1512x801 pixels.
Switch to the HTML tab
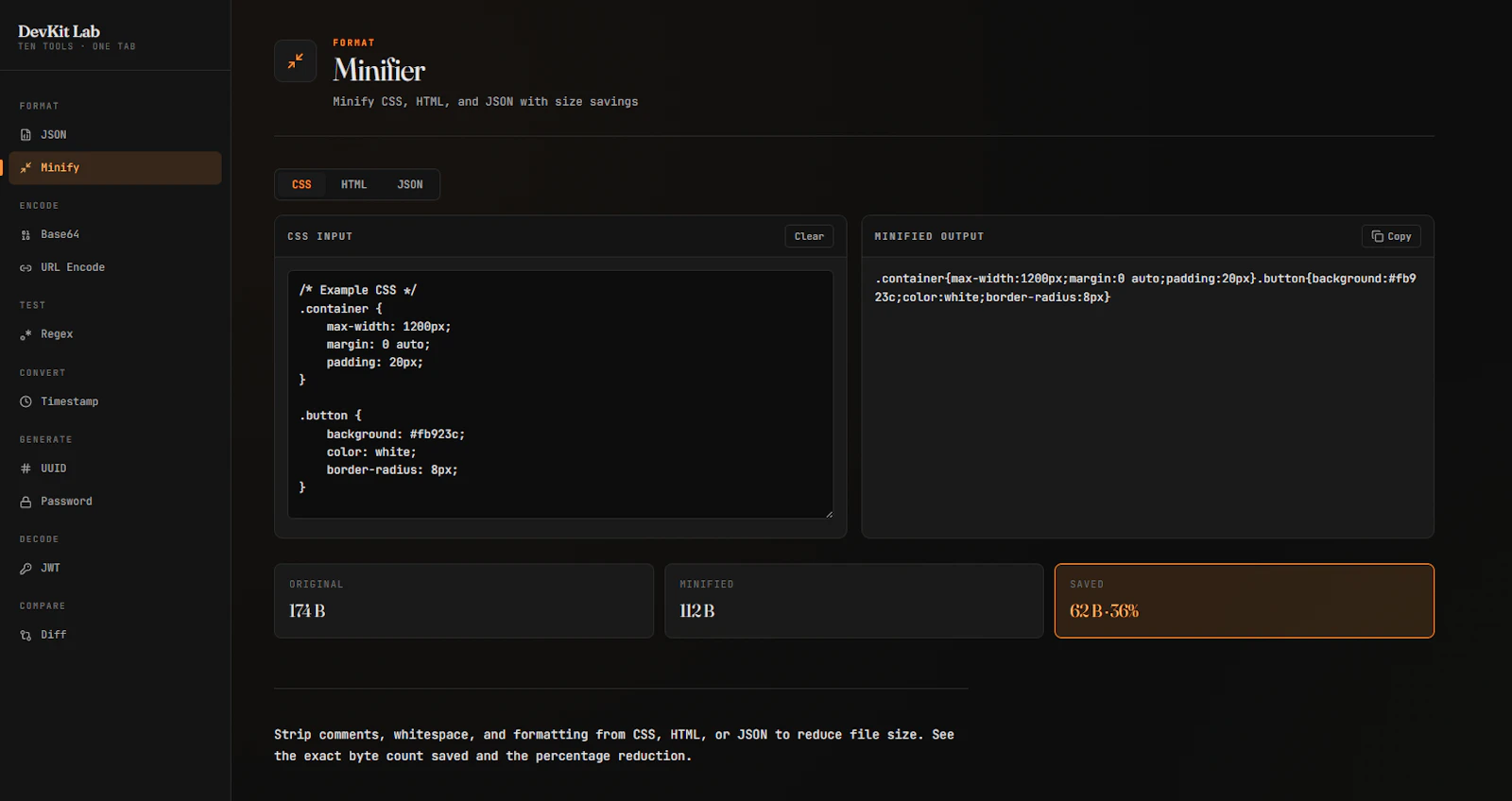[x=353, y=184]
